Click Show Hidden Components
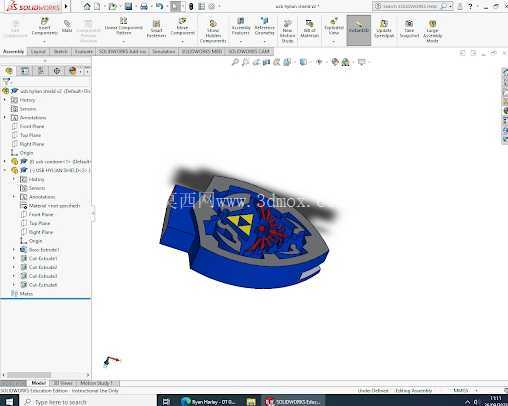This screenshot has width=508, height=406. coord(213,31)
